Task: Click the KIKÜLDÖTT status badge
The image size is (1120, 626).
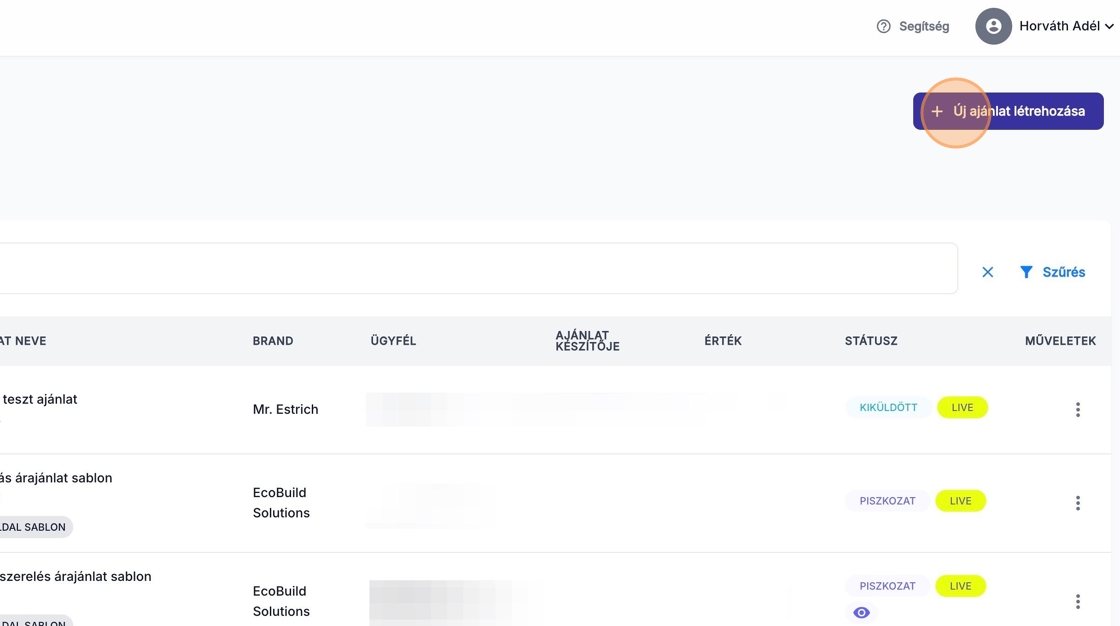Action: coord(888,408)
